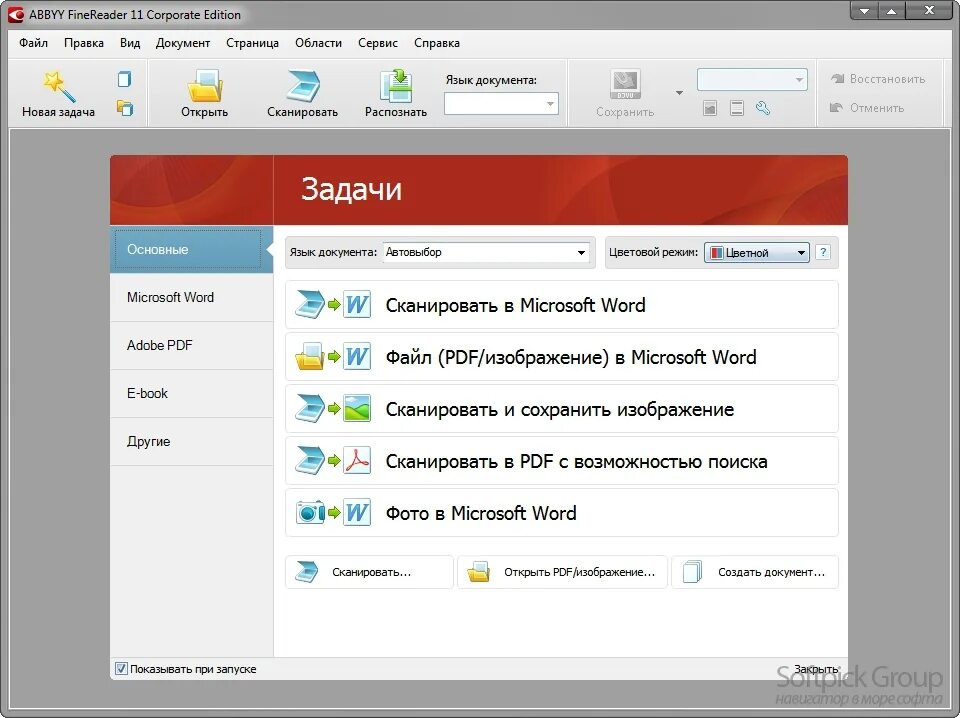This screenshot has height=718, width=960.
Task: Start Фото в Microsoft Word task
Action: click(x=561, y=513)
